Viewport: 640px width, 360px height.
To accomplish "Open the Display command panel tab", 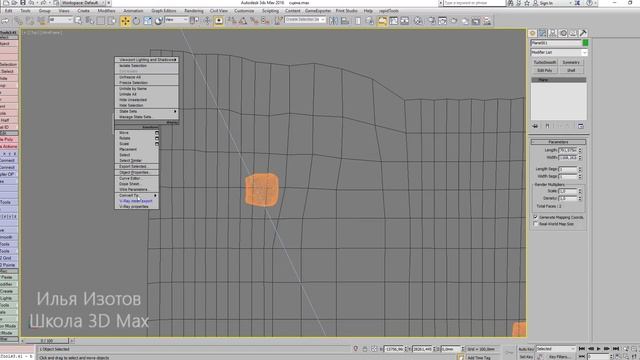I will (x=573, y=33).
